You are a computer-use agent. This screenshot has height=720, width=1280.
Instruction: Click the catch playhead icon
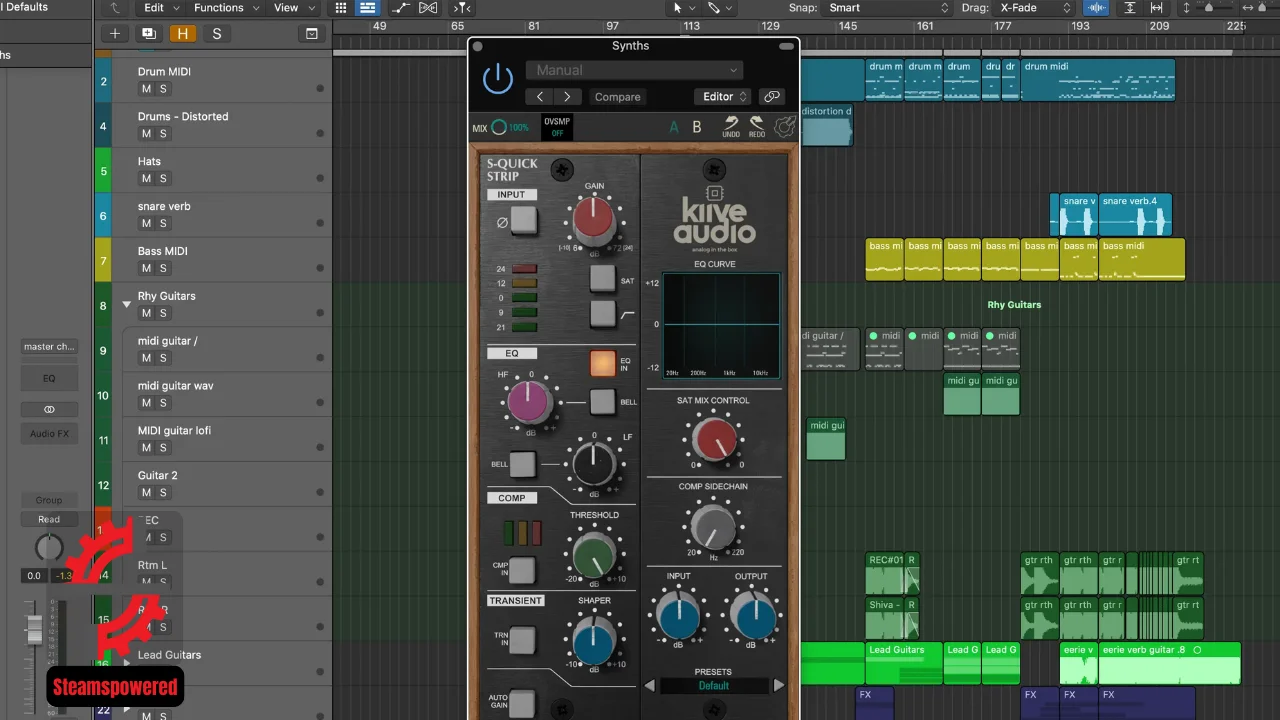(x=461, y=8)
